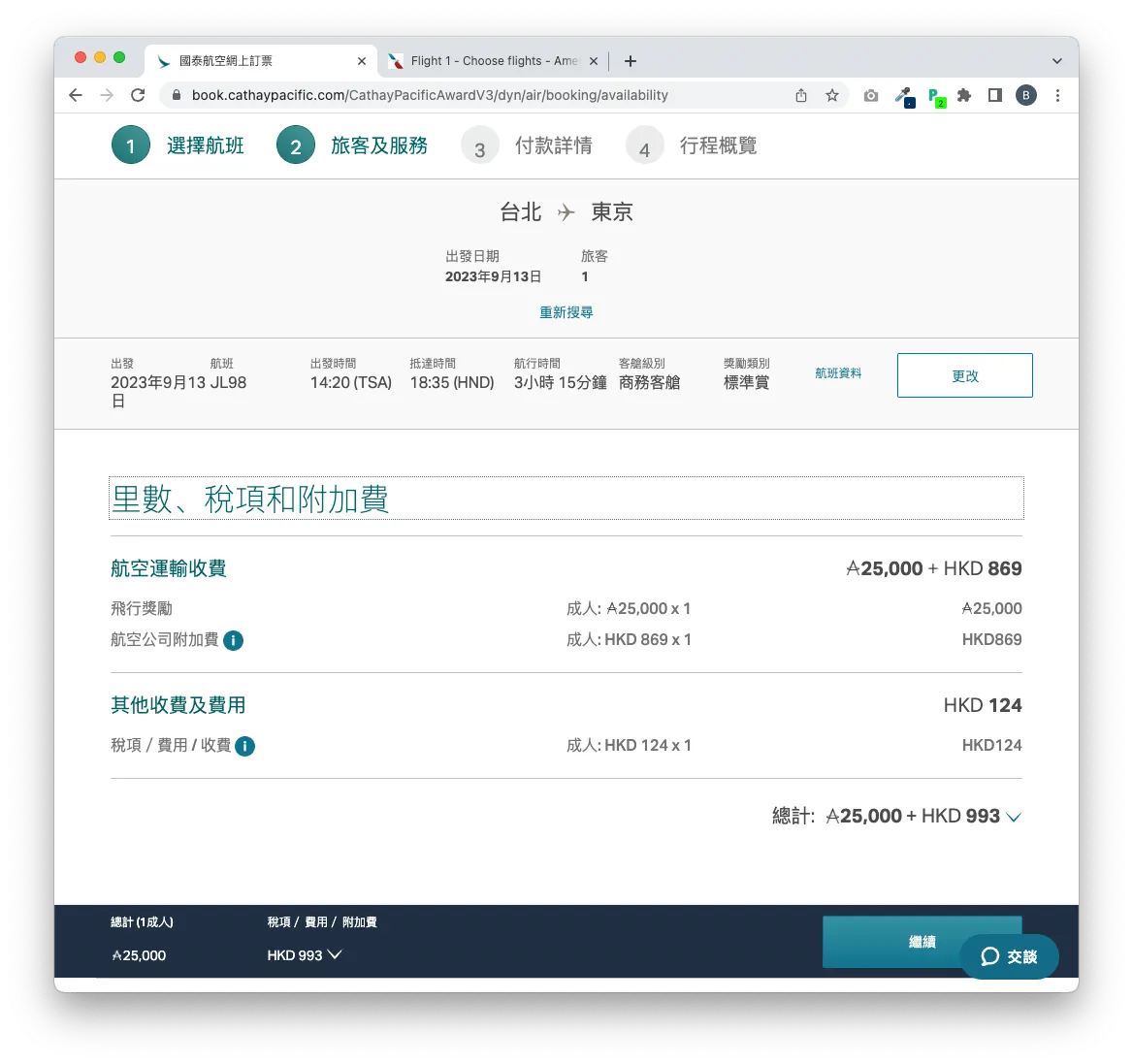The height and width of the screenshot is (1064, 1133).
Task: Open a new tab with plus button
Action: pyautogui.click(x=631, y=61)
